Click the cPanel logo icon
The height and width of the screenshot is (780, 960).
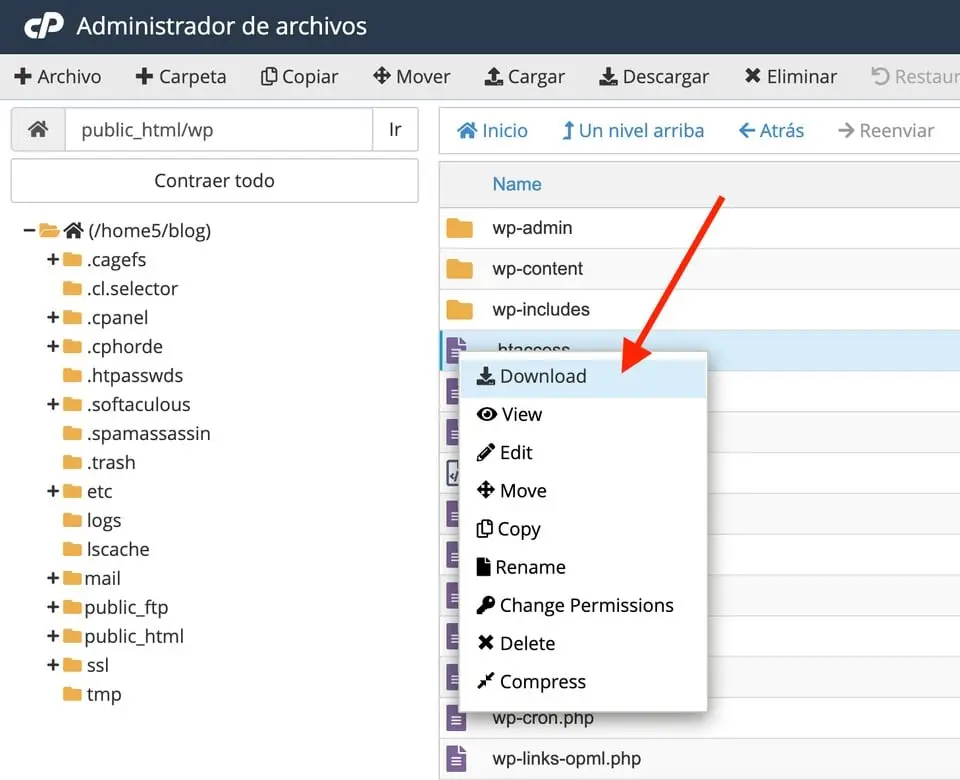(x=43, y=26)
